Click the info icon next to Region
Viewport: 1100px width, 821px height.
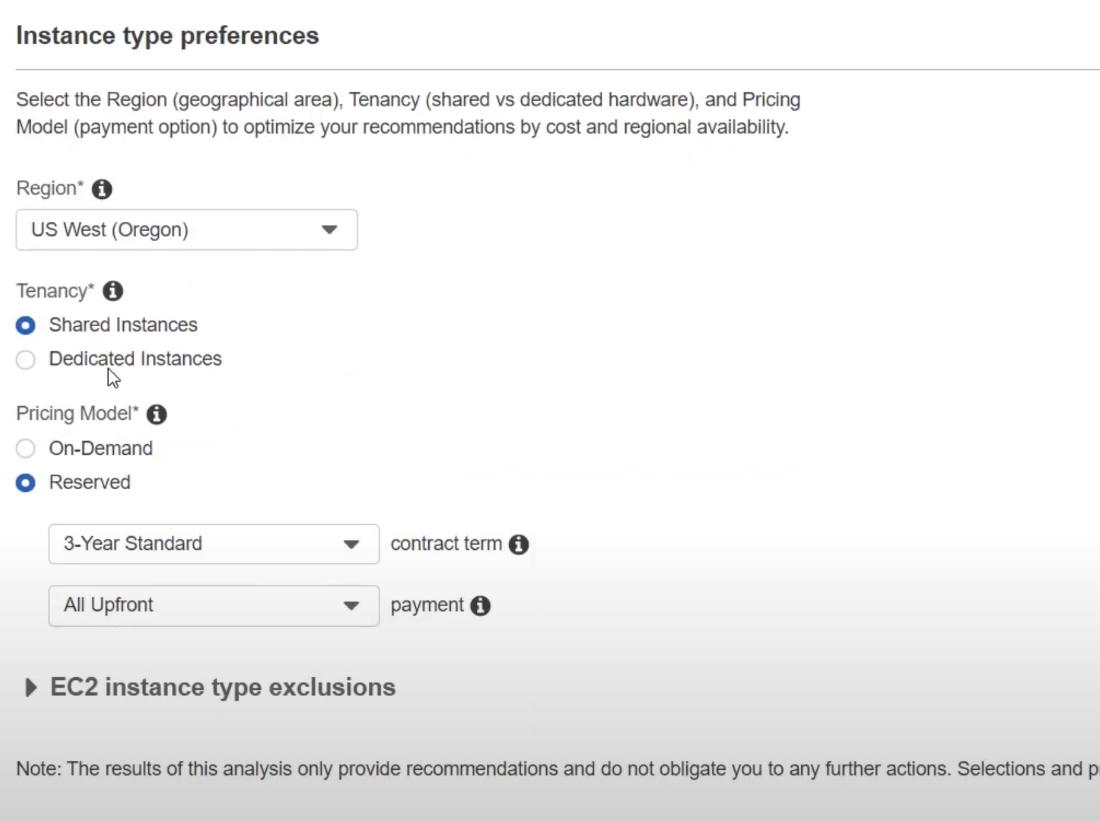[x=102, y=189]
